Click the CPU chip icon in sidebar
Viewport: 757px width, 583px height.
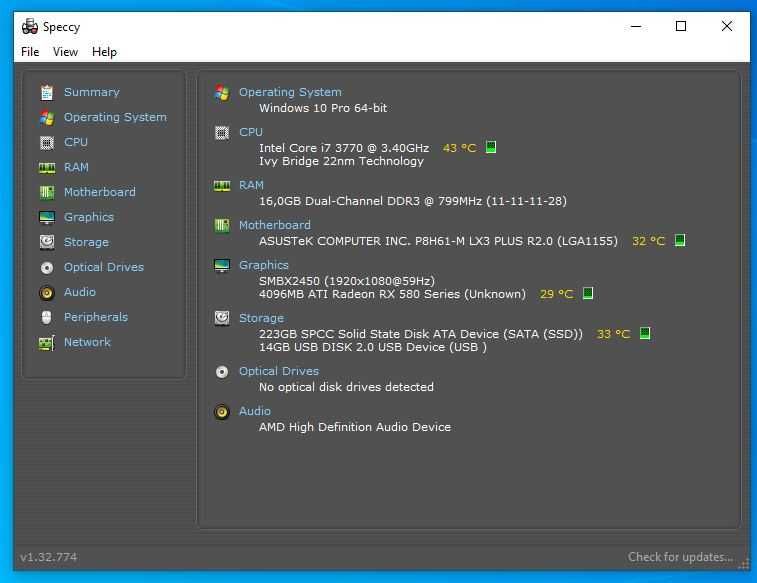(47, 142)
